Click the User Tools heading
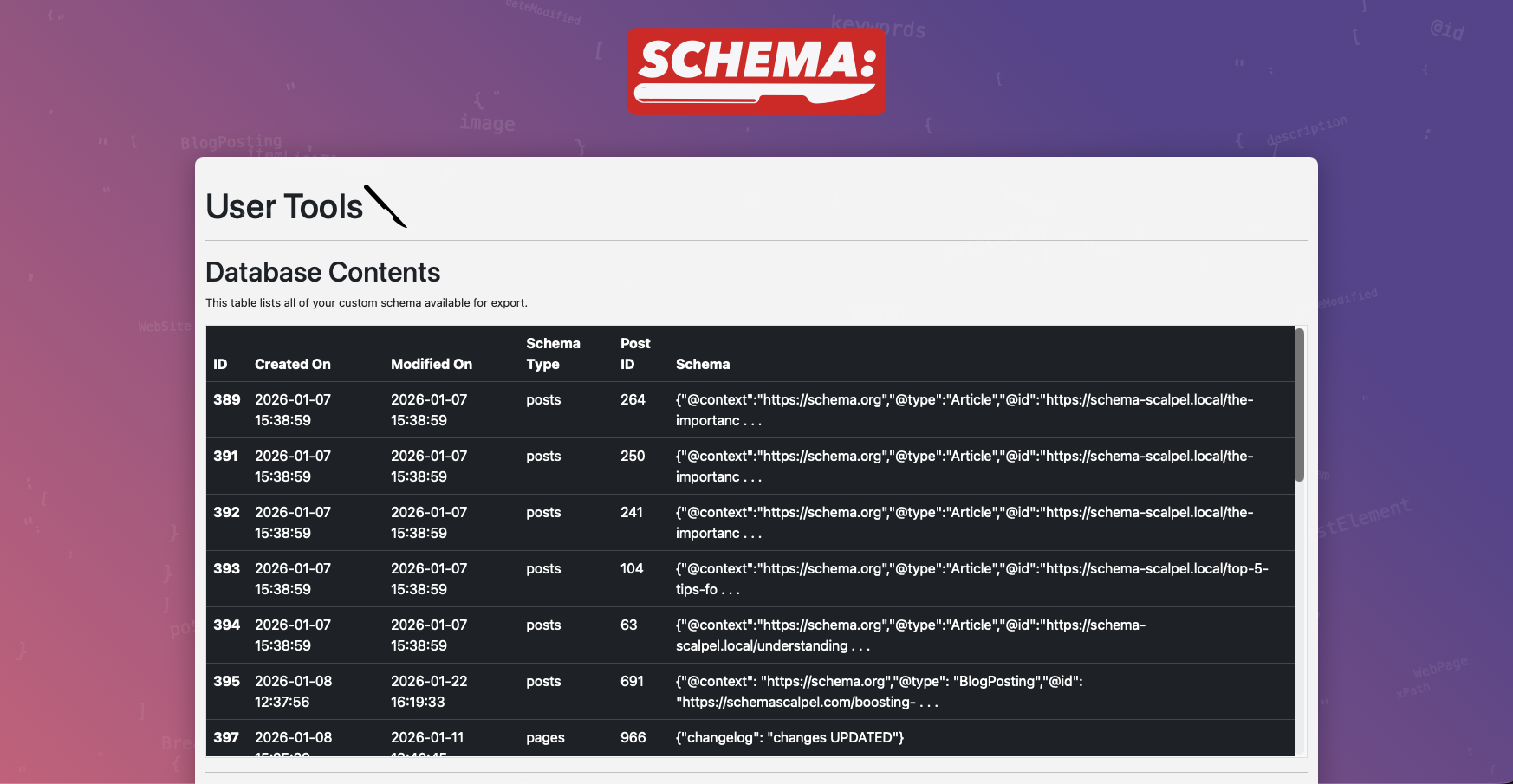 pyautogui.click(x=284, y=207)
